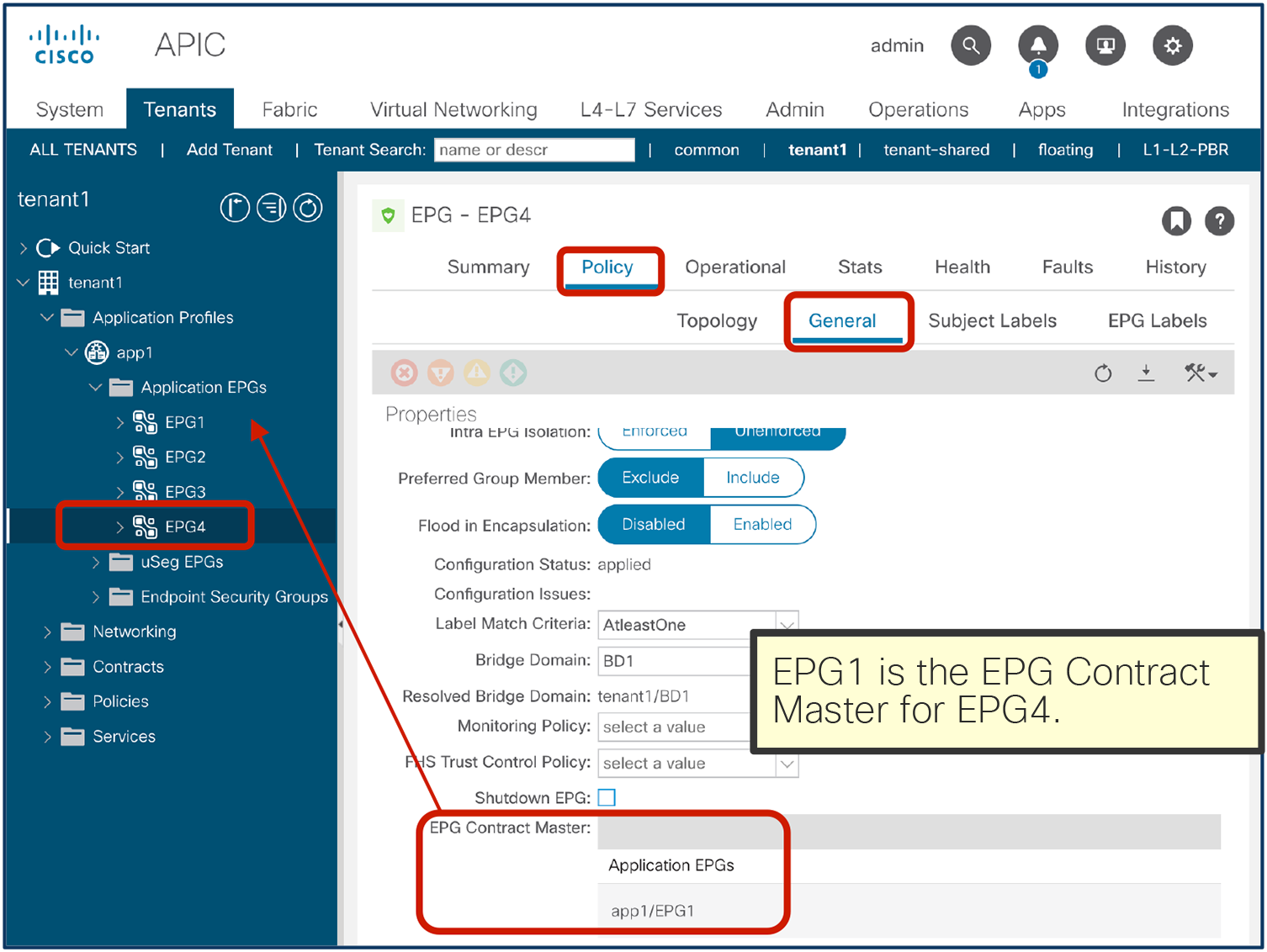Click the list-view circle icon beside tenant1
This screenshot has width=1267, height=952.
click(271, 208)
